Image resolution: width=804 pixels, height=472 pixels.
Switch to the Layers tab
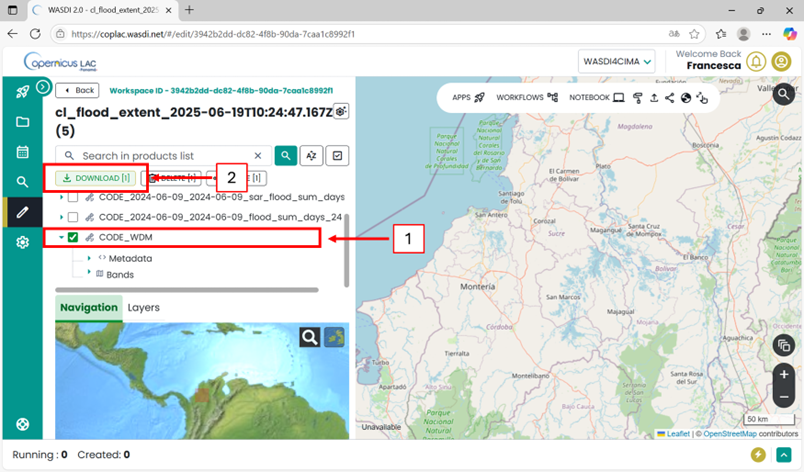(x=144, y=307)
